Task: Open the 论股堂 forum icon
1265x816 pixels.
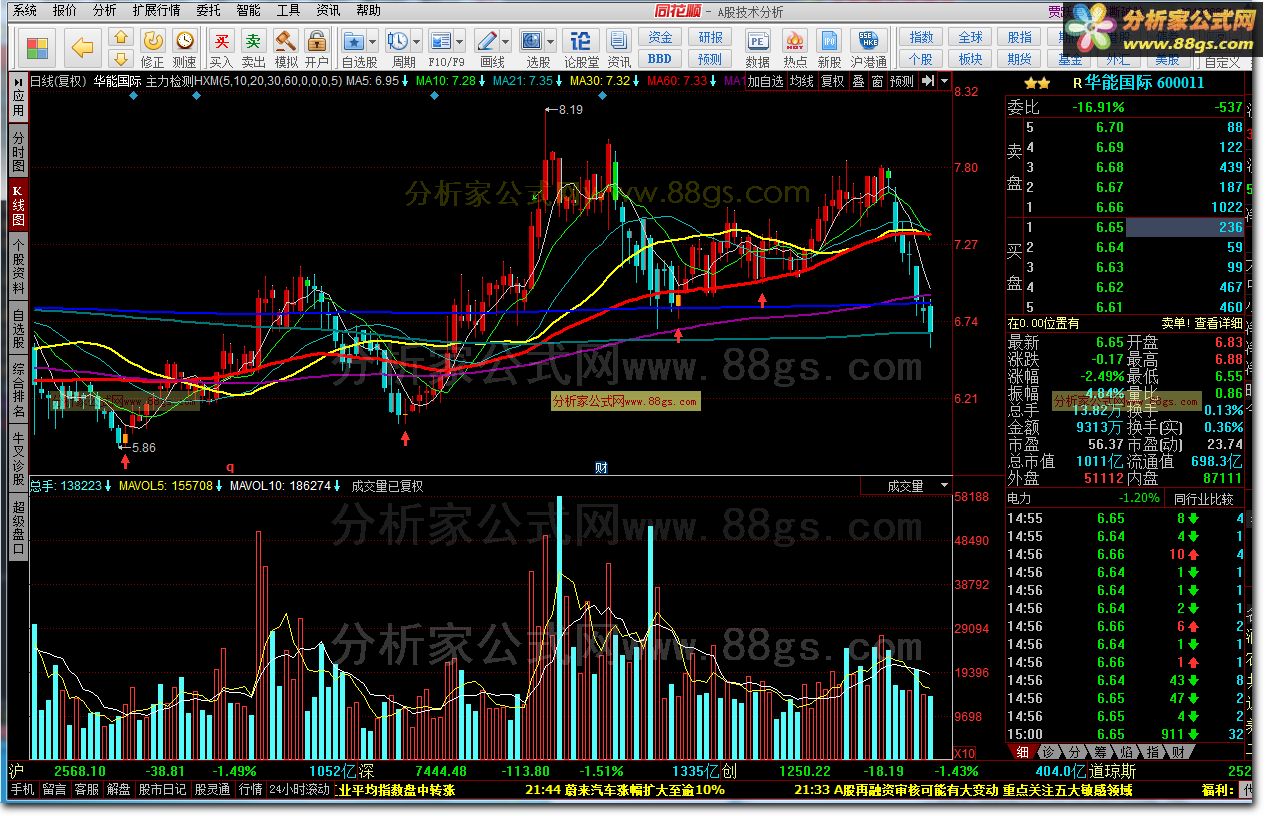Action: tap(581, 41)
